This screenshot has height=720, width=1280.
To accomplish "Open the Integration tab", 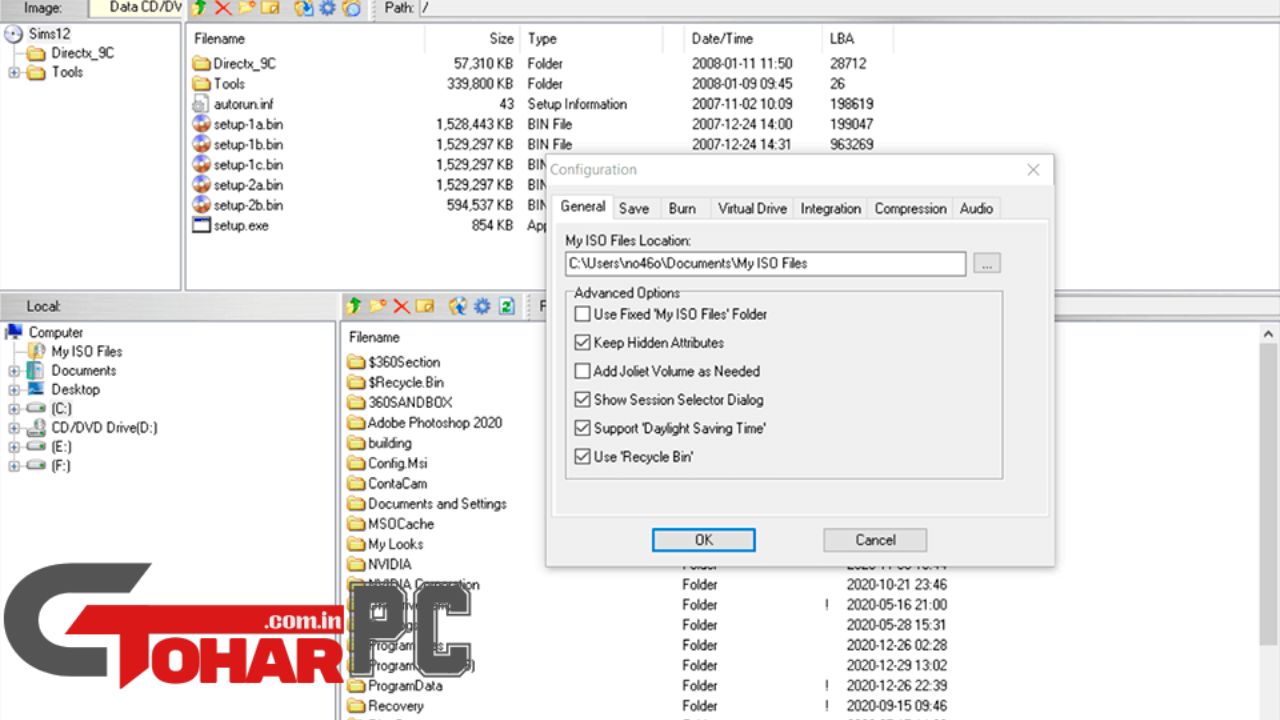I will pos(831,208).
